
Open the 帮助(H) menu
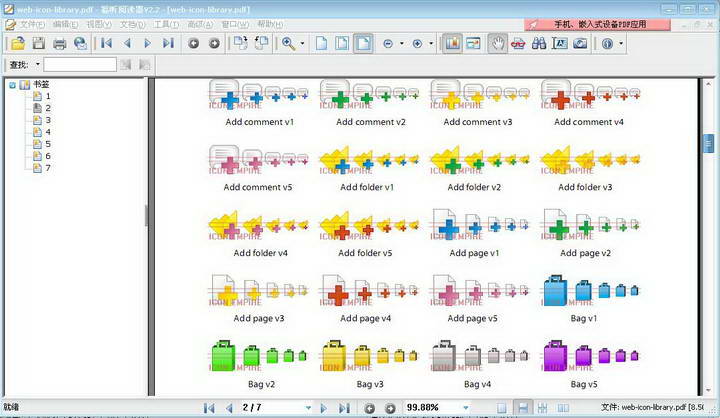tap(270, 24)
